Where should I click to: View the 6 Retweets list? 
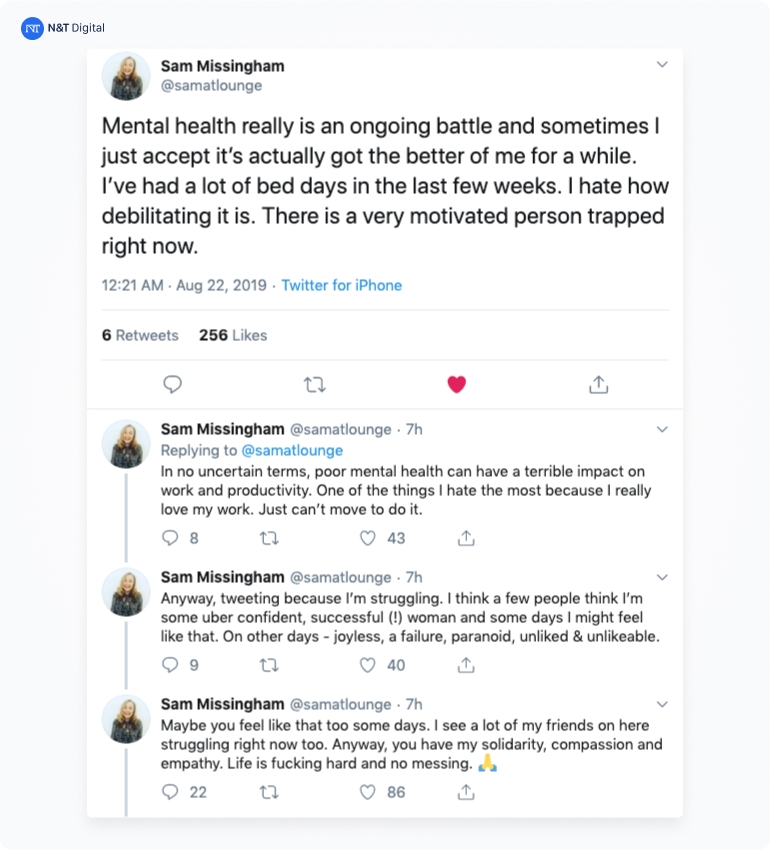coord(140,335)
